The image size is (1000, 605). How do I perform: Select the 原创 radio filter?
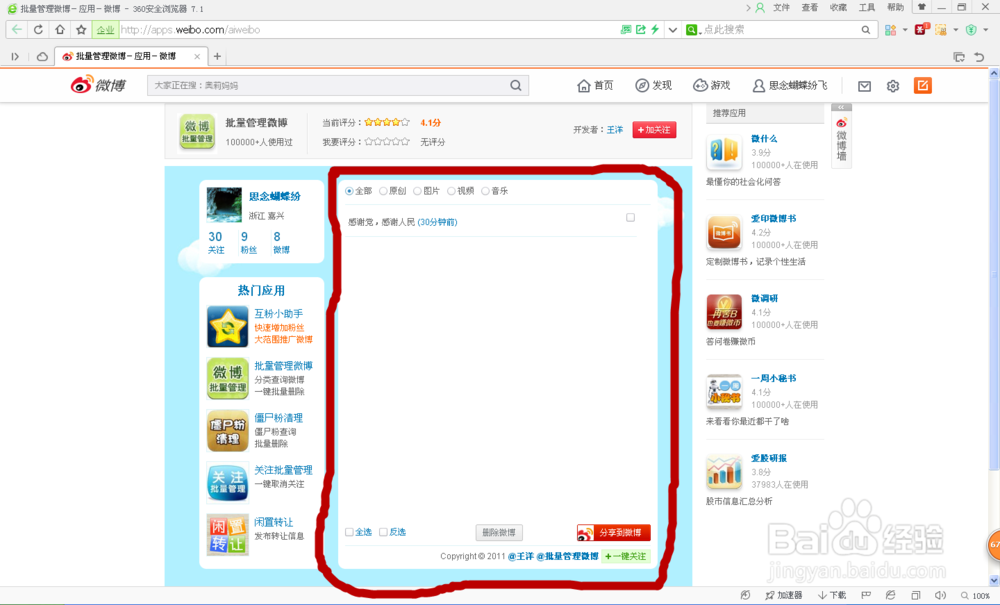click(383, 191)
